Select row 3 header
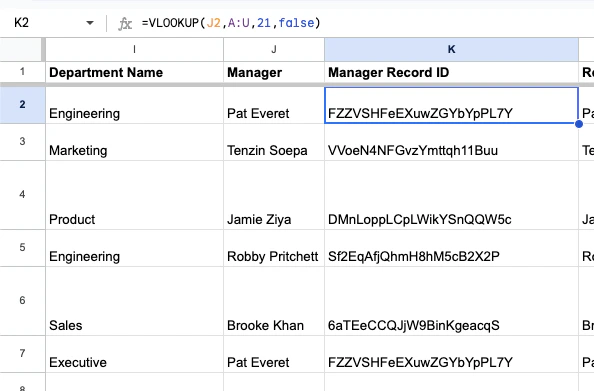 [x=22, y=142]
